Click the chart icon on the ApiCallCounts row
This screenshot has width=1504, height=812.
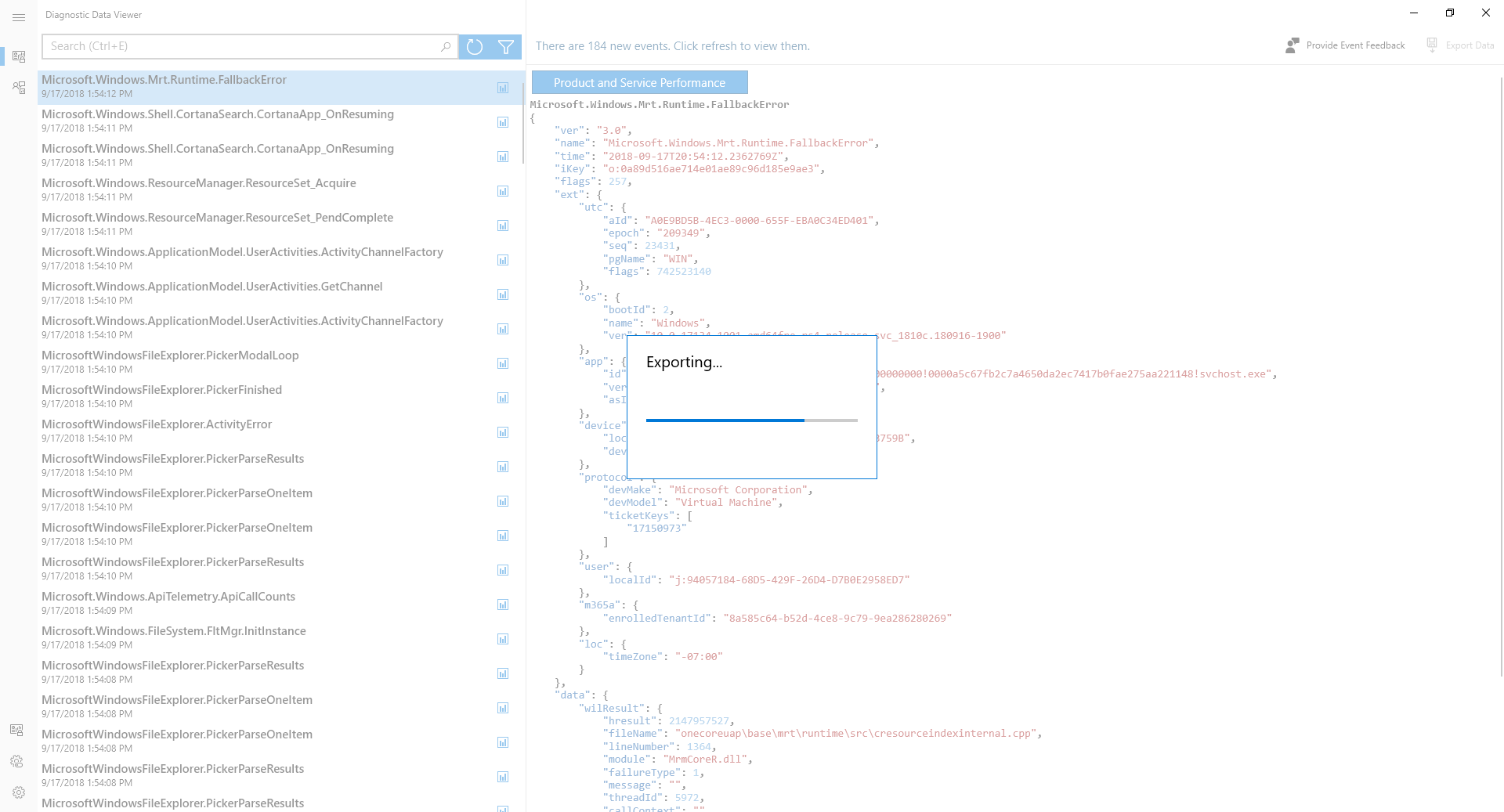503,604
